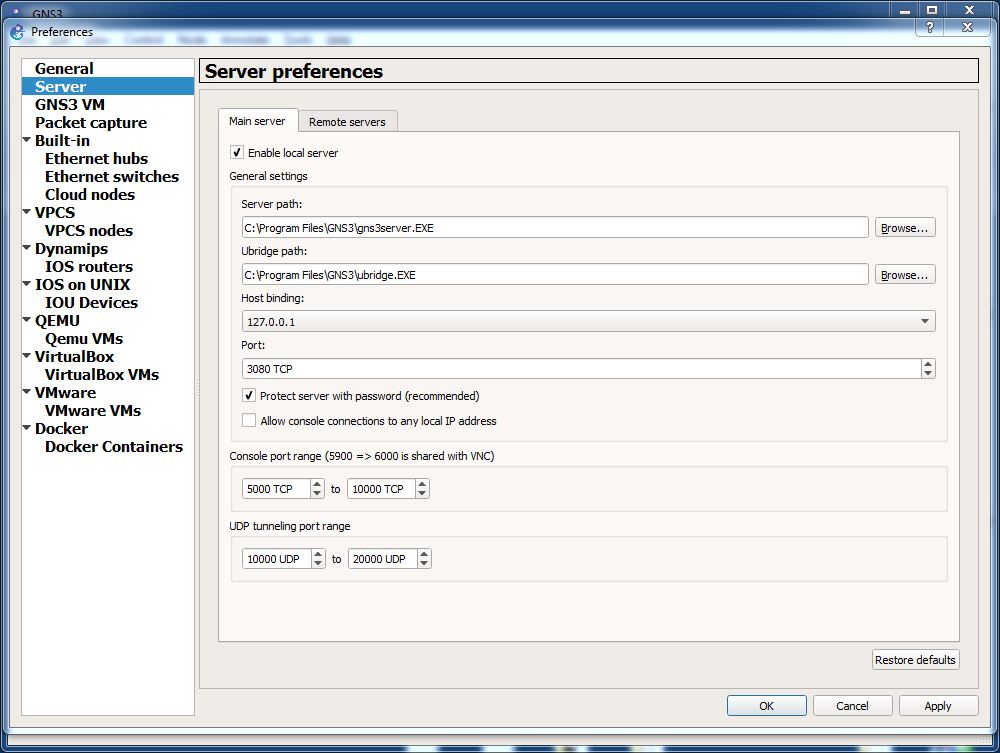Click Restore defaults button
The height and width of the screenshot is (753, 1000).
915,660
